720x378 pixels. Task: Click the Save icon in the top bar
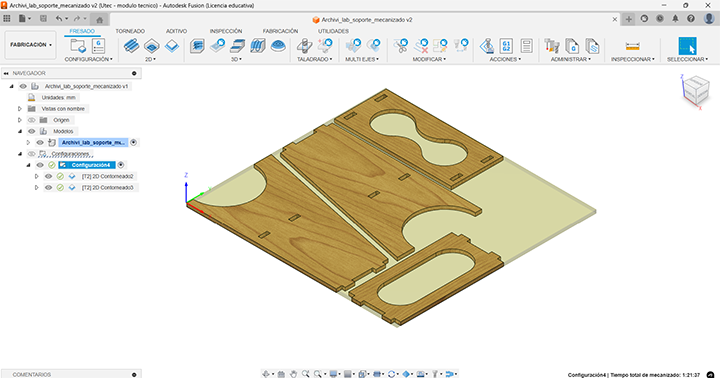tap(43, 19)
